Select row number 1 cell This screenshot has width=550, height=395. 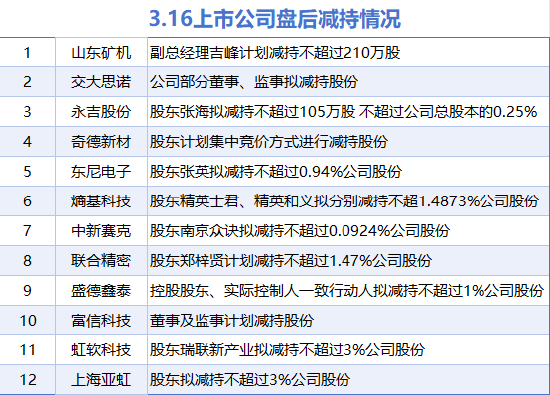27,53
